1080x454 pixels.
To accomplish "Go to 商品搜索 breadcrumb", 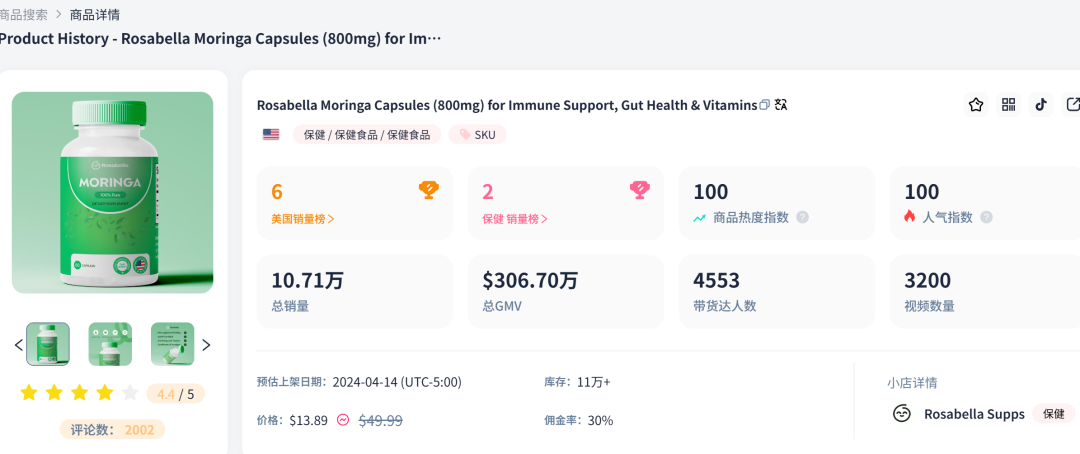I will [23, 15].
